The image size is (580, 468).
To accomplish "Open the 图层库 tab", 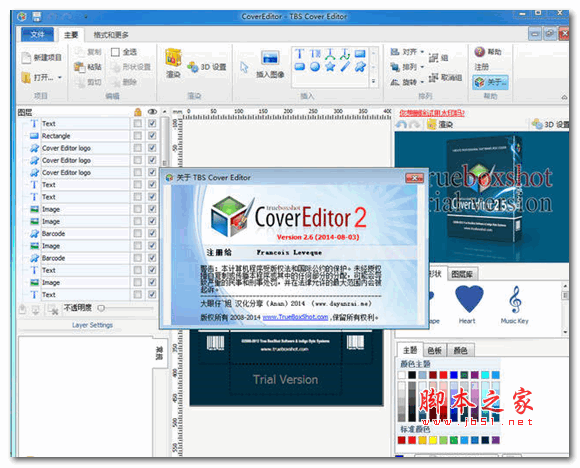I will point(463,274).
